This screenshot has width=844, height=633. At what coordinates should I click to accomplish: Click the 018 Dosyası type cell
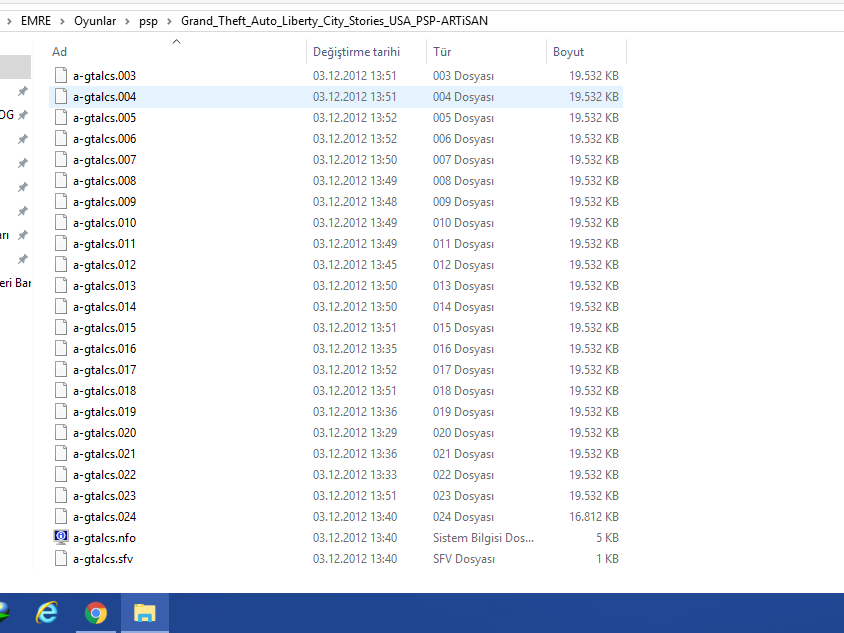click(463, 391)
